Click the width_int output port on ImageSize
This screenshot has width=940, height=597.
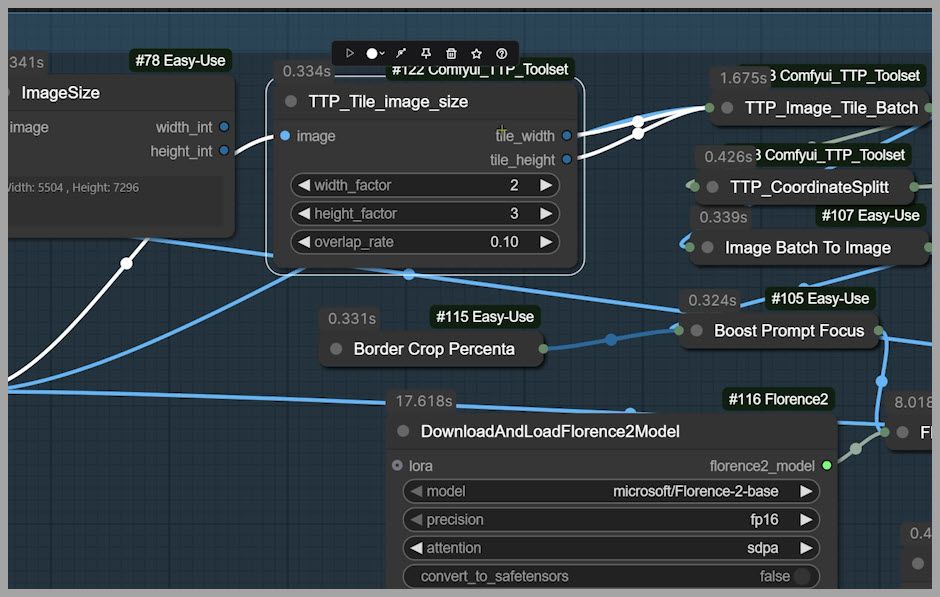pyautogui.click(x=224, y=127)
